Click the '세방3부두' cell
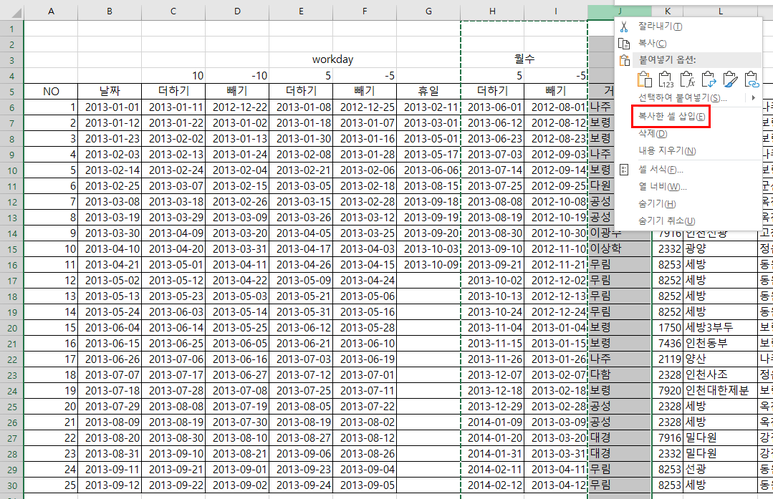This screenshot has height=499, width=773. coord(720,328)
